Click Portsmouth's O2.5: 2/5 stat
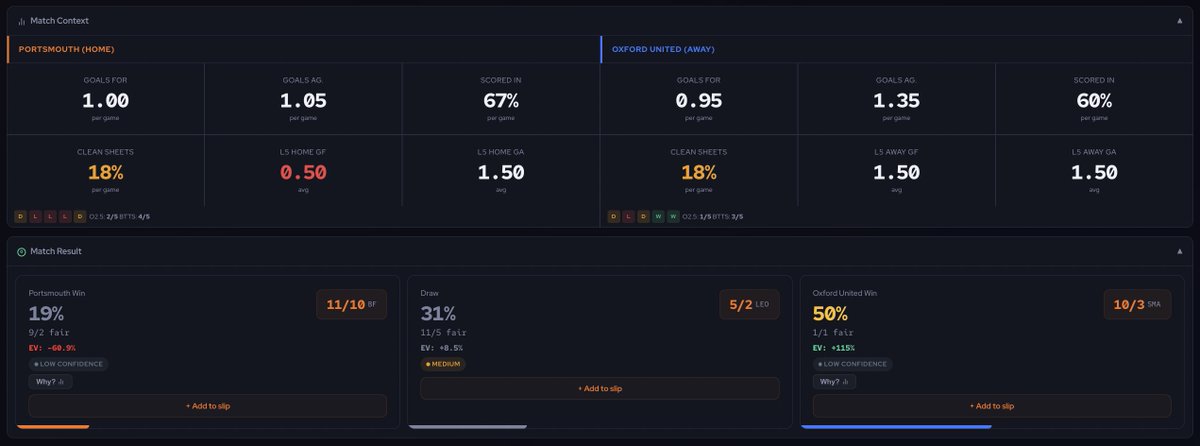1200x446 pixels. click(x=106, y=216)
